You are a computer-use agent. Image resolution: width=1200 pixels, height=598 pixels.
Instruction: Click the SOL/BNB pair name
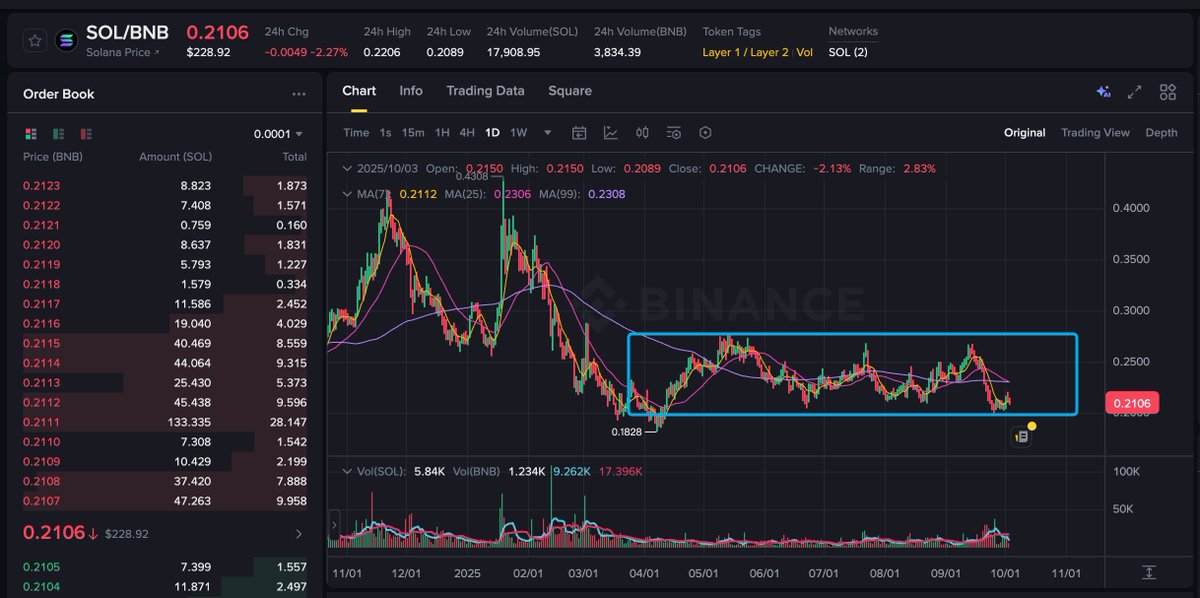(x=127, y=33)
